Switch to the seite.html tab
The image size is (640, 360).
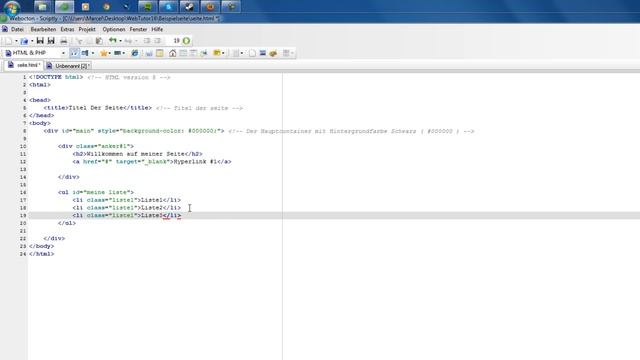point(24,65)
